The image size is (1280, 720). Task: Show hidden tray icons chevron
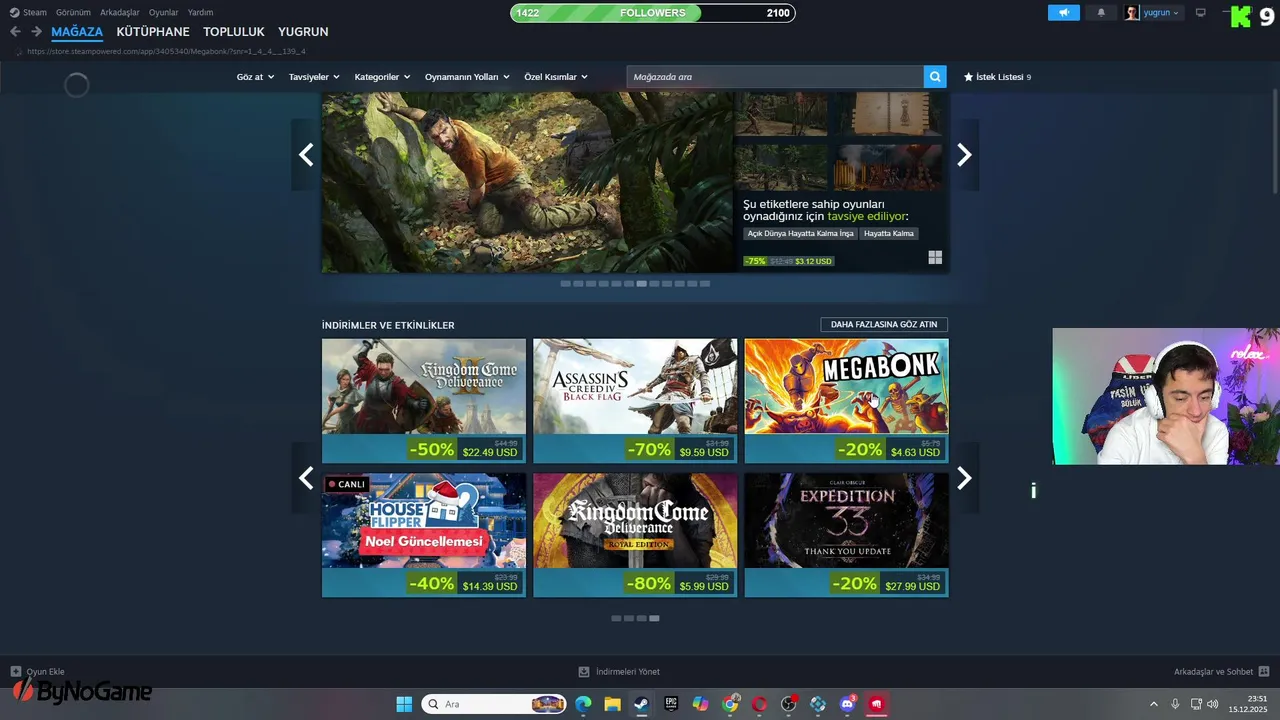coord(1153,704)
